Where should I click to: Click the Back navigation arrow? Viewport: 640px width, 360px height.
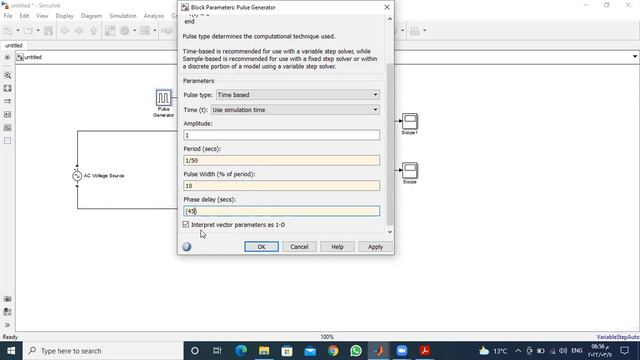pyautogui.click(x=65, y=31)
